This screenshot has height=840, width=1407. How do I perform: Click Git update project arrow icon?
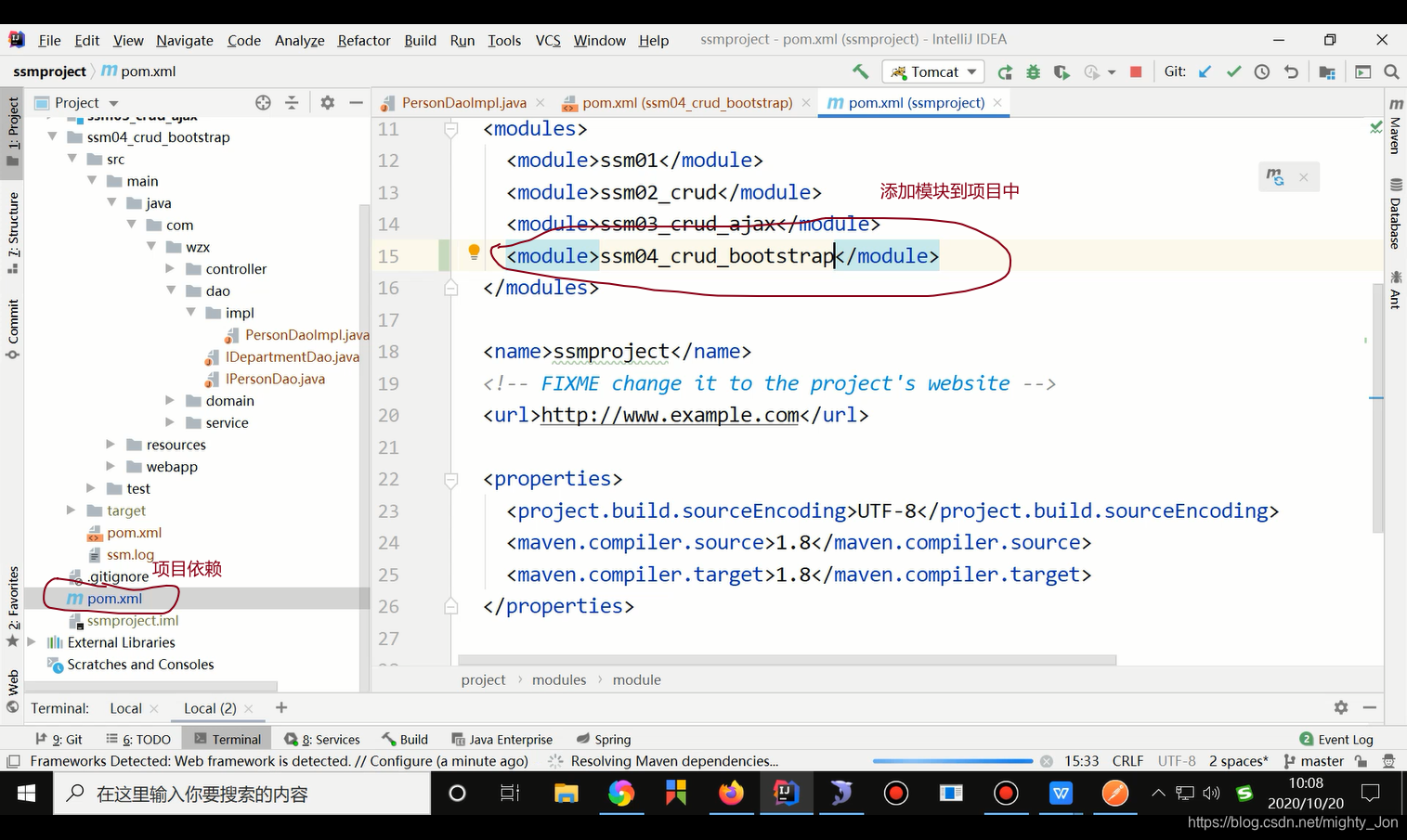(1205, 71)
